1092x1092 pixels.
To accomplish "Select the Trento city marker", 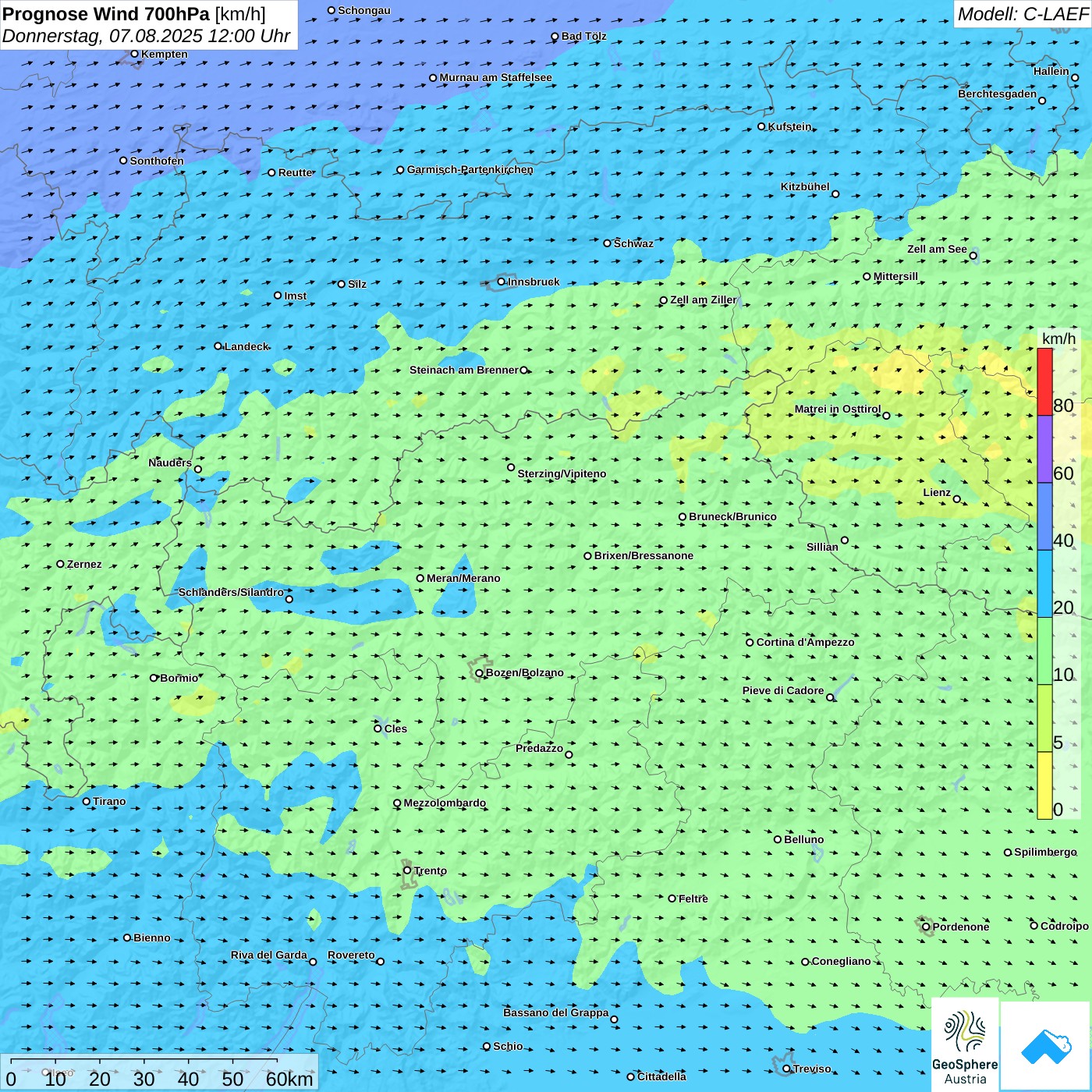I will tap(407, 870).
